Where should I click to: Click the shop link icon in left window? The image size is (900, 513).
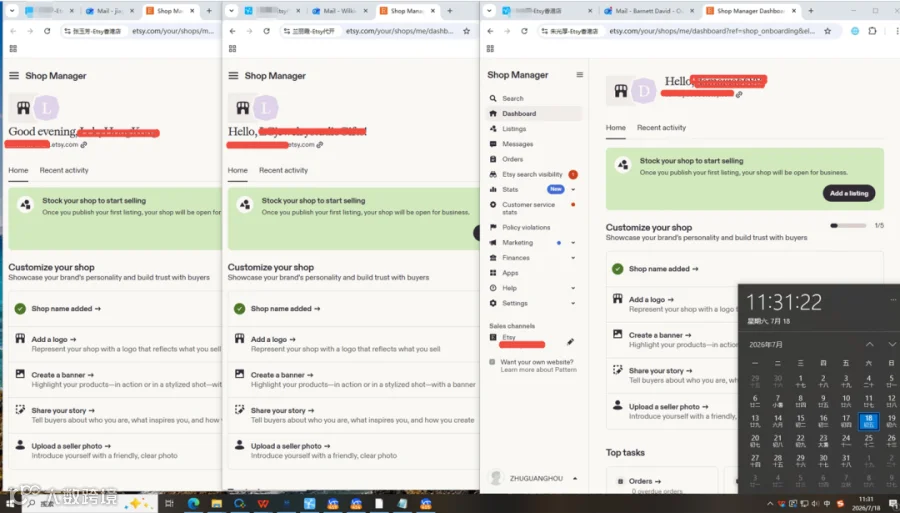84,145
